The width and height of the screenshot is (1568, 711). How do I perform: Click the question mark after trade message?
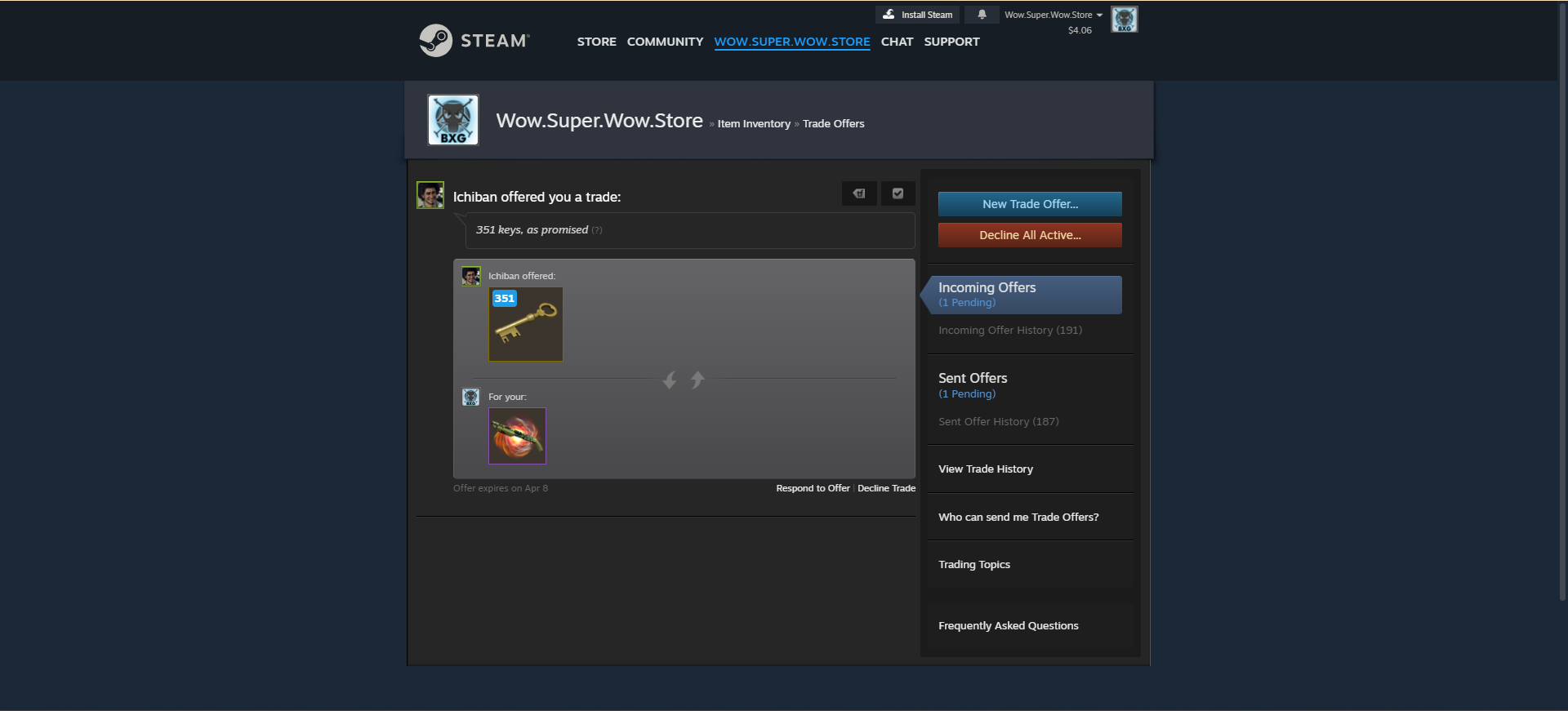tap(597, 230)
